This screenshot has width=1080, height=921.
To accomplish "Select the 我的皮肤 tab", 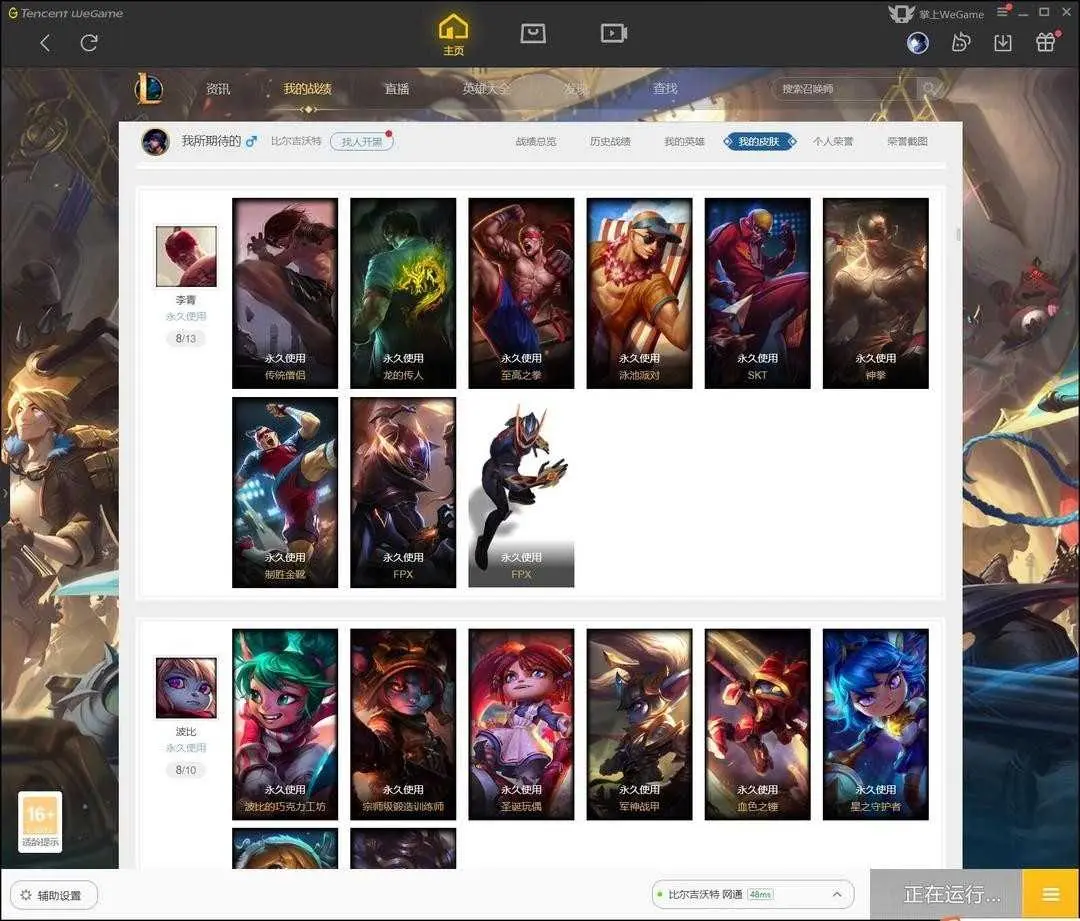I will click(759, 141).
